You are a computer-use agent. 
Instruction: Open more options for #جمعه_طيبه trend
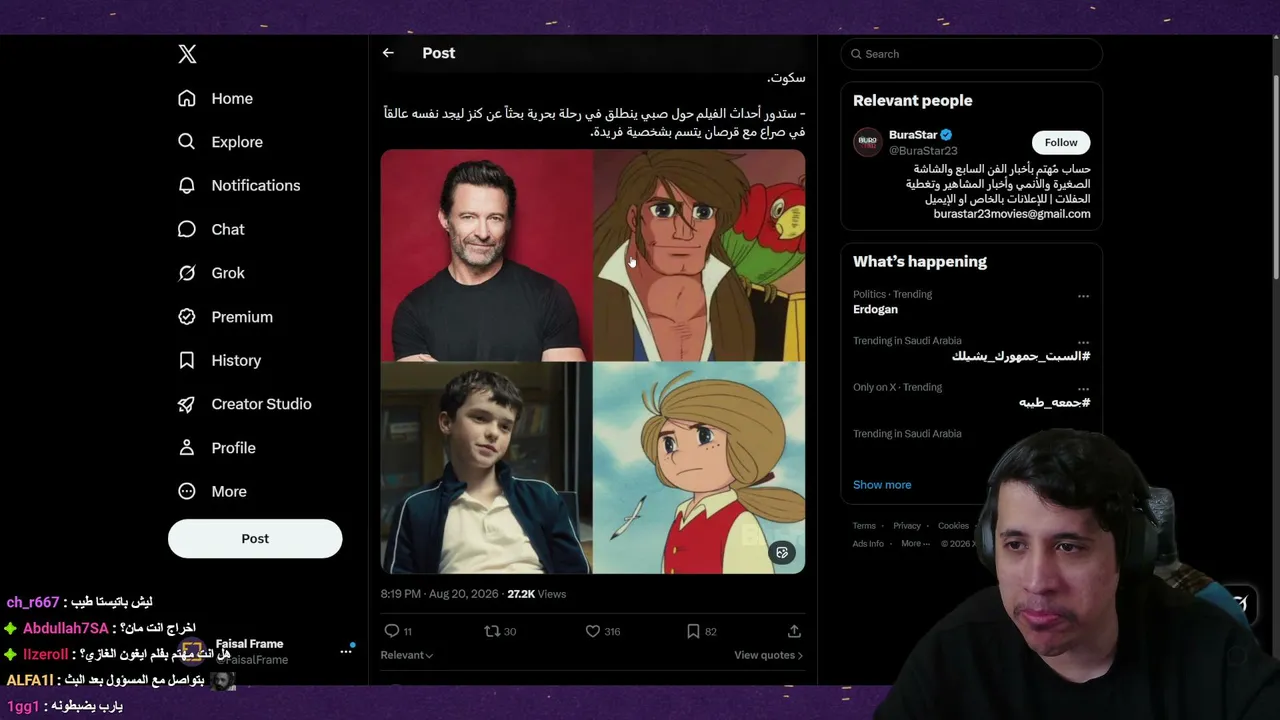(x=1083, y=388)
